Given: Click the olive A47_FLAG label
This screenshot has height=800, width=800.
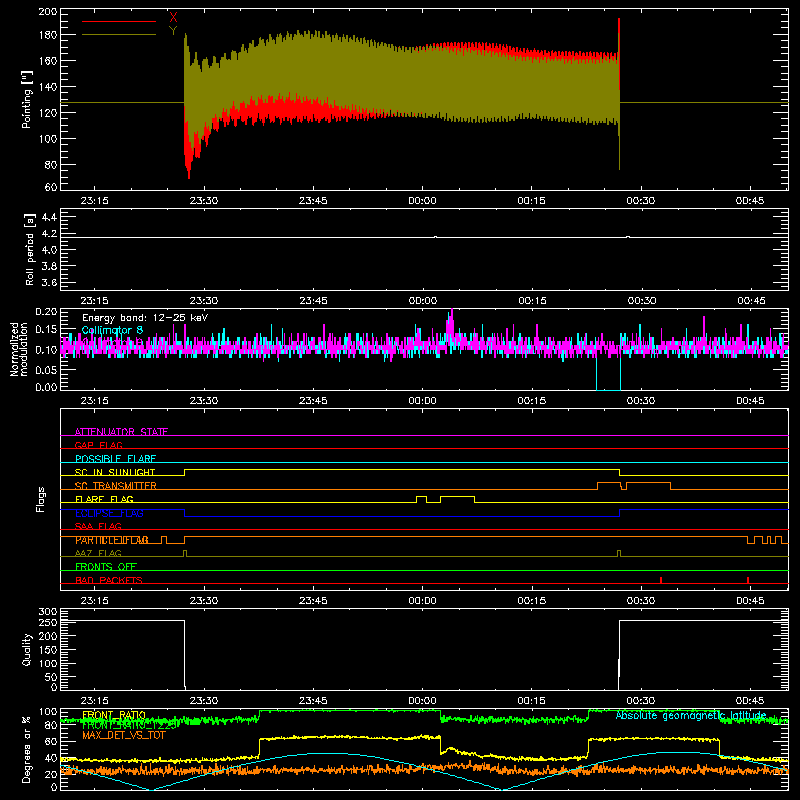Looking at the screenshot, I should click(98, 553).
